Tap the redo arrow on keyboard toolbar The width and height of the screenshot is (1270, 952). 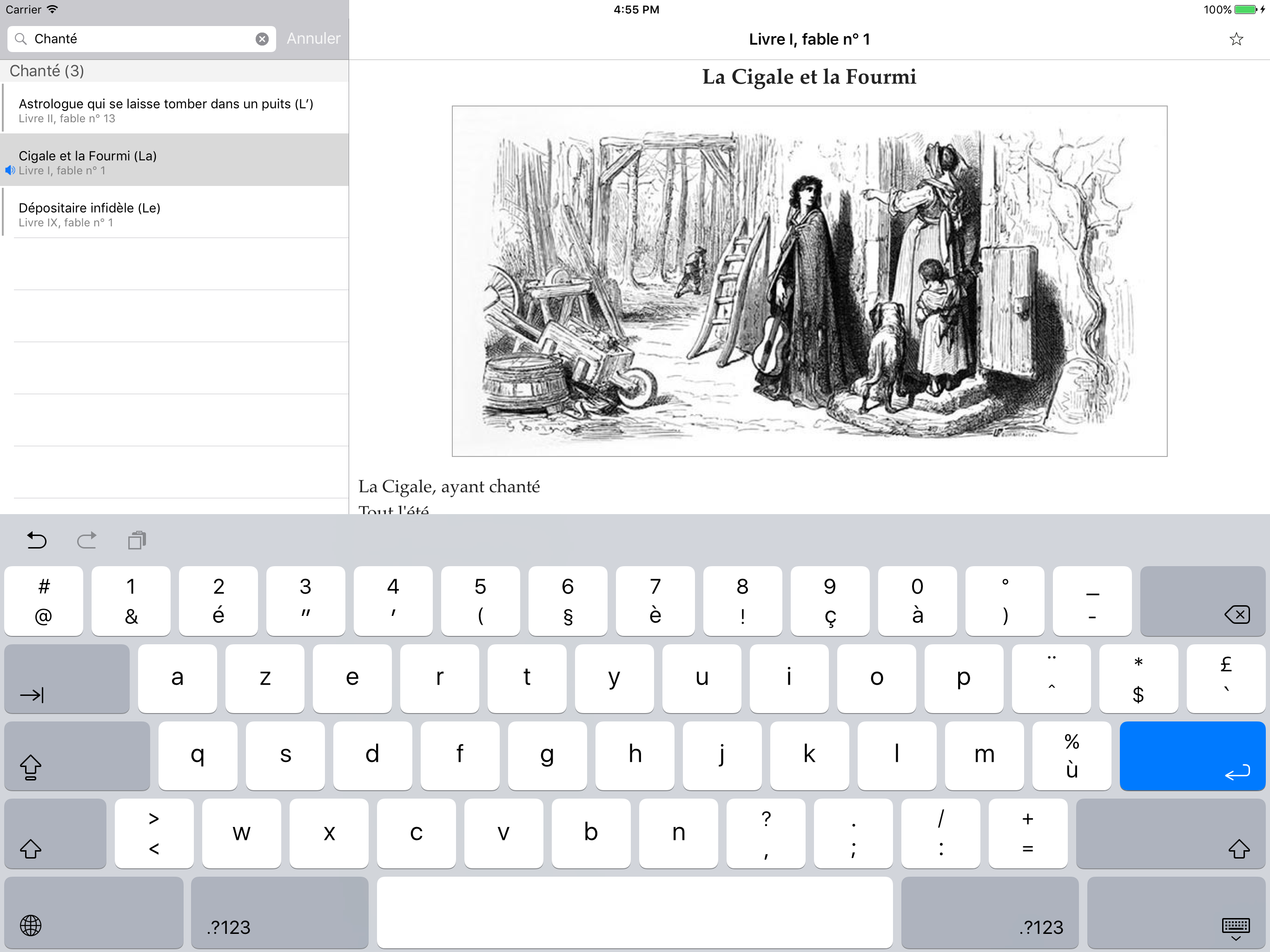86,540
